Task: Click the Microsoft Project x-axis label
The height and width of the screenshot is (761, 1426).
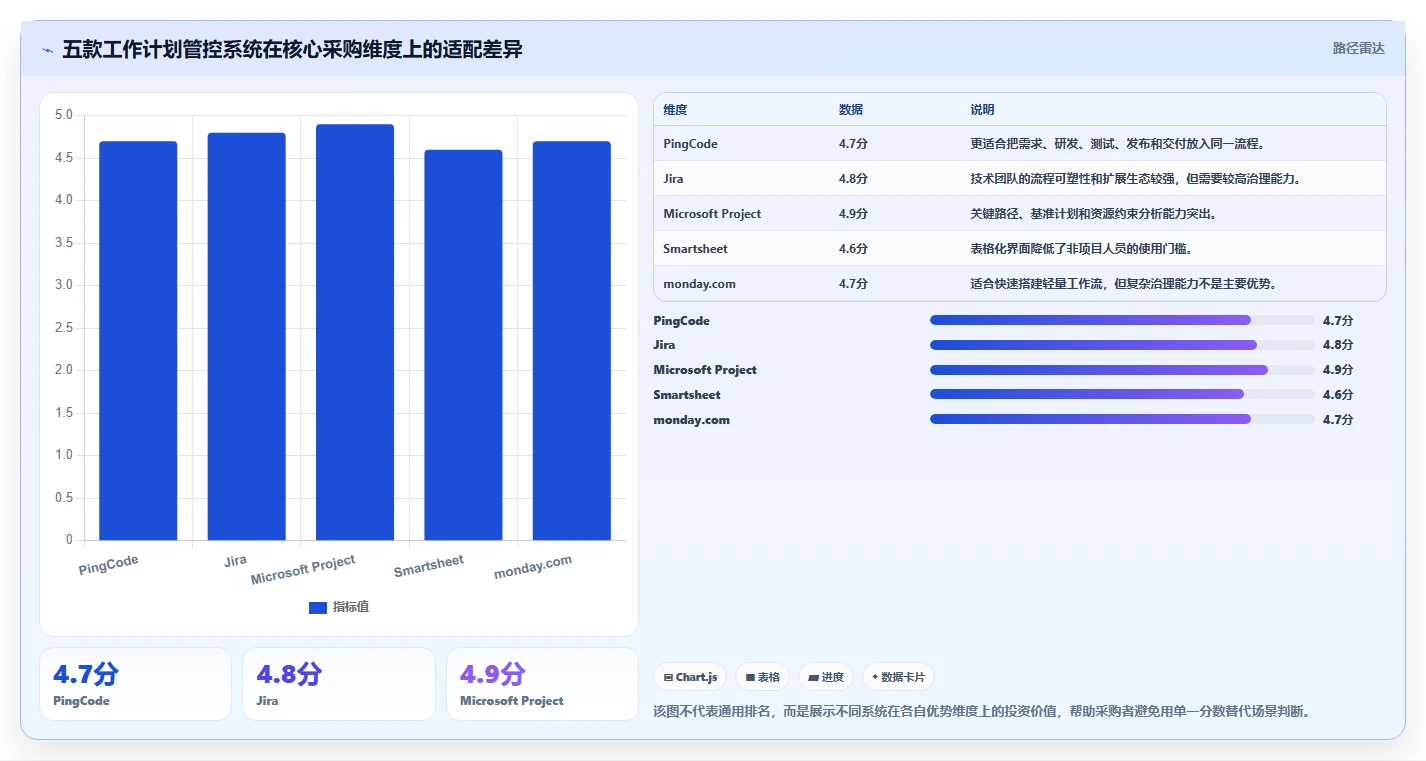Action: (303, 570)
